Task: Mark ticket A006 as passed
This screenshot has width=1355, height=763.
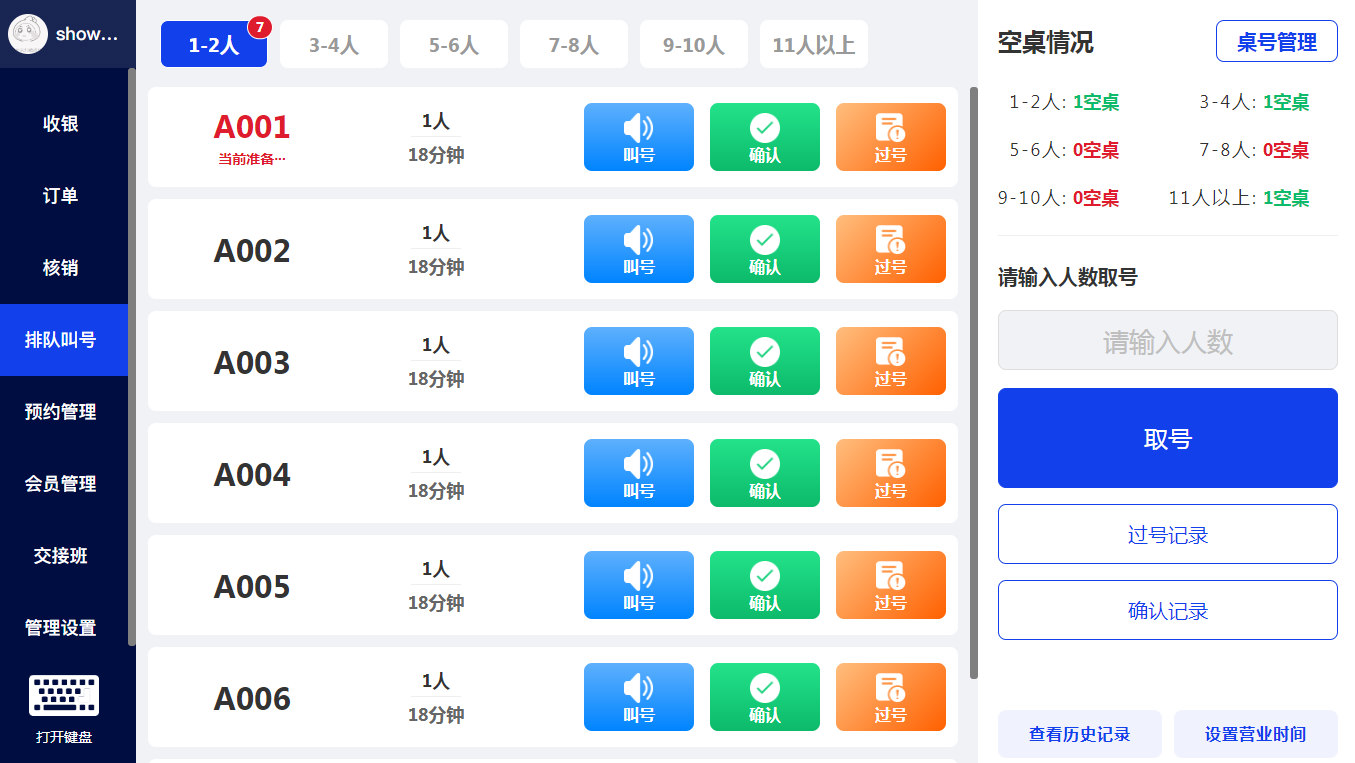Action: tap(890, 697)
